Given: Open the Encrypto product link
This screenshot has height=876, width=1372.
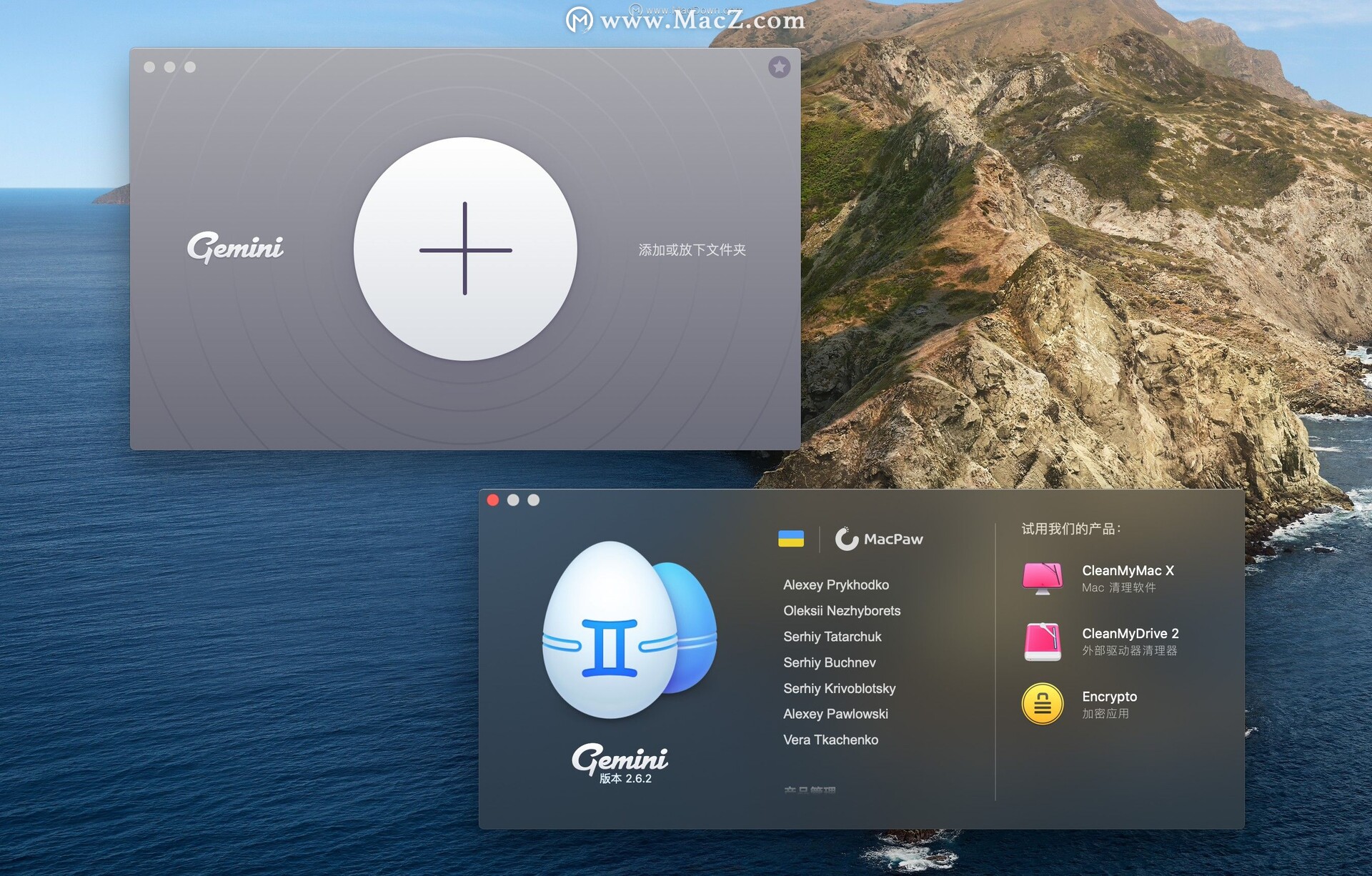Looking at the screenshot, I should (x=1110, y=697).
